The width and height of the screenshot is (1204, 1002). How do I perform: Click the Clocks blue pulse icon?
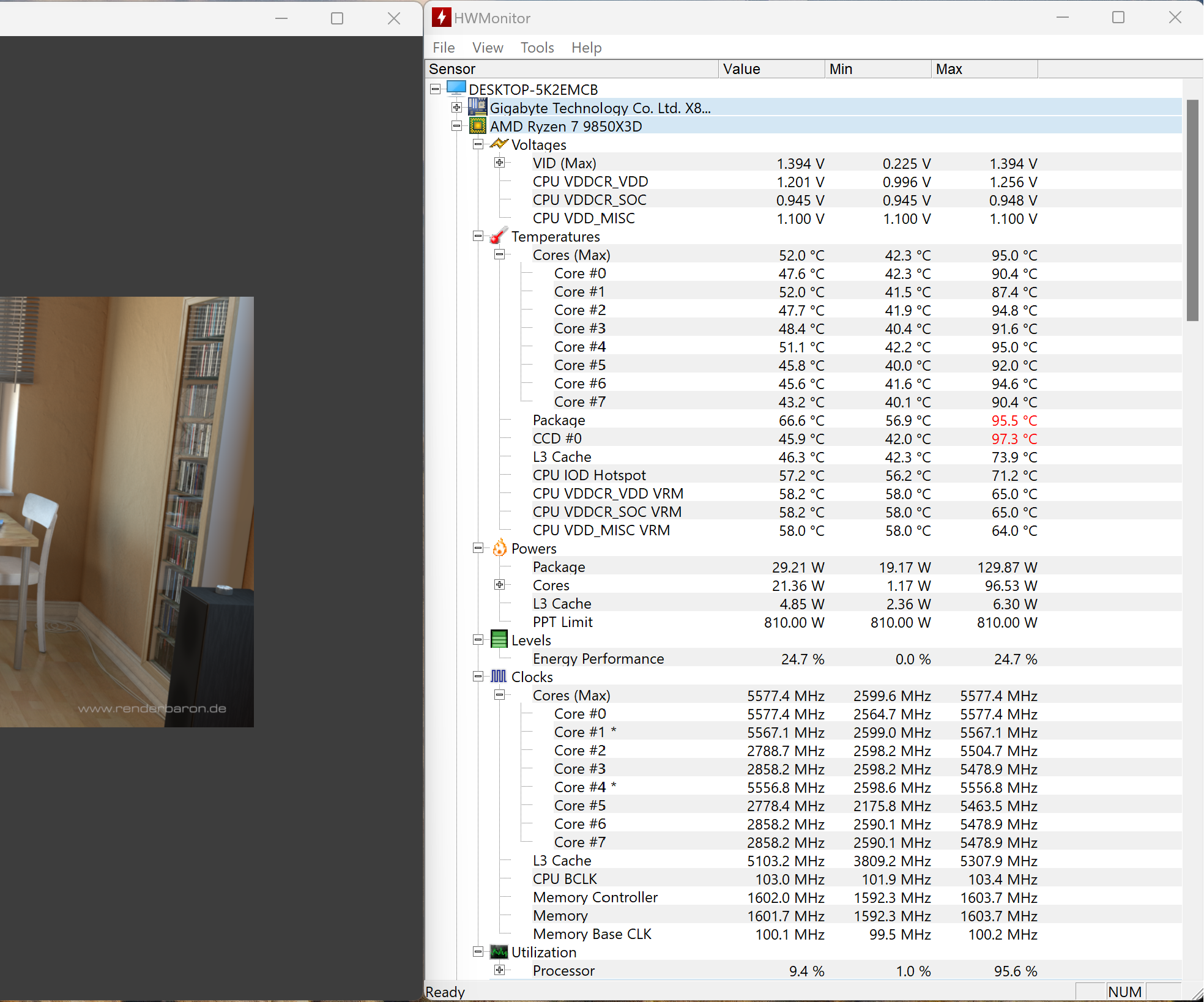pos(499,677)
